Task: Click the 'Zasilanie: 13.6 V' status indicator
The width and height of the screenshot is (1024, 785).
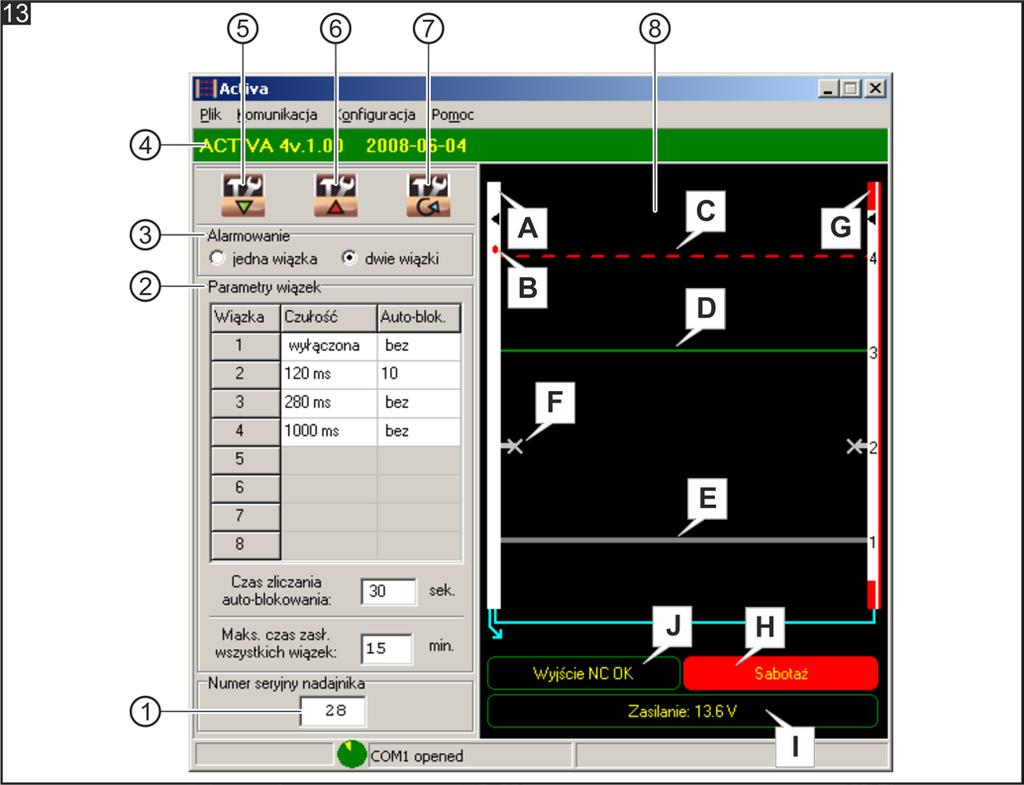Action: coord(682,711)
